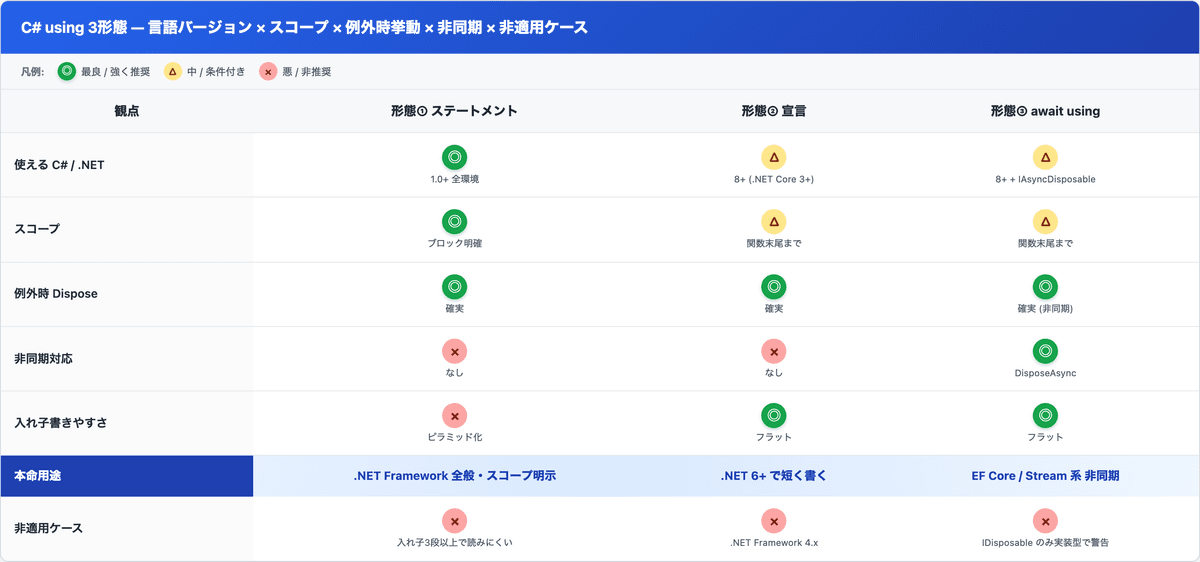
Task: Click the 例外時 Dispose green icon under ステートメント
Action: [454, 287]
